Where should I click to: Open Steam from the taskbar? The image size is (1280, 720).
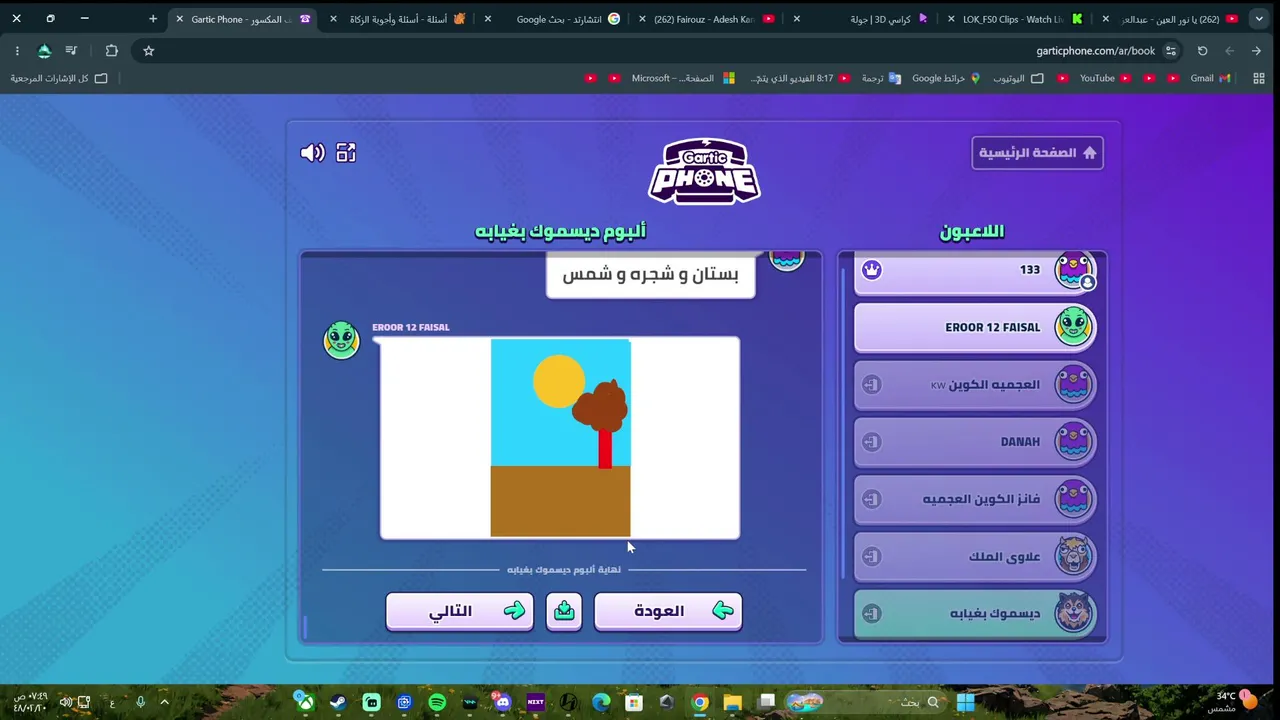338,702
